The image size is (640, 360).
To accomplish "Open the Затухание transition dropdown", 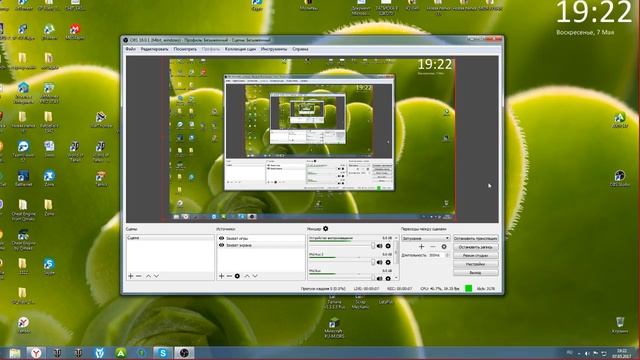I will pyautogui.click(x=426, y=238).
